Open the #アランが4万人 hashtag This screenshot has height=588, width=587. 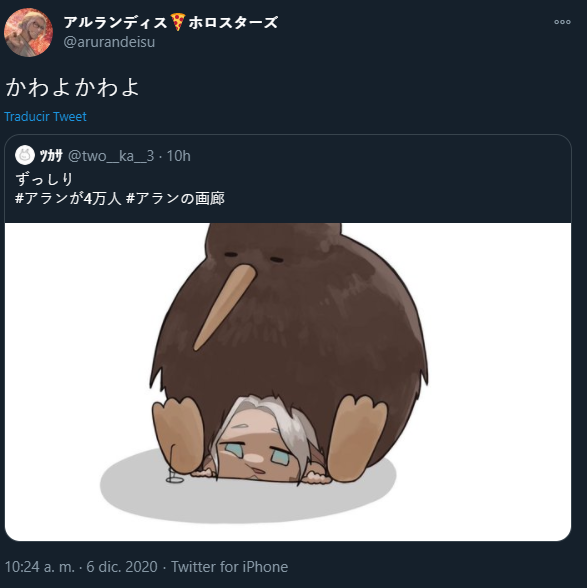click(x=68, y=199)
